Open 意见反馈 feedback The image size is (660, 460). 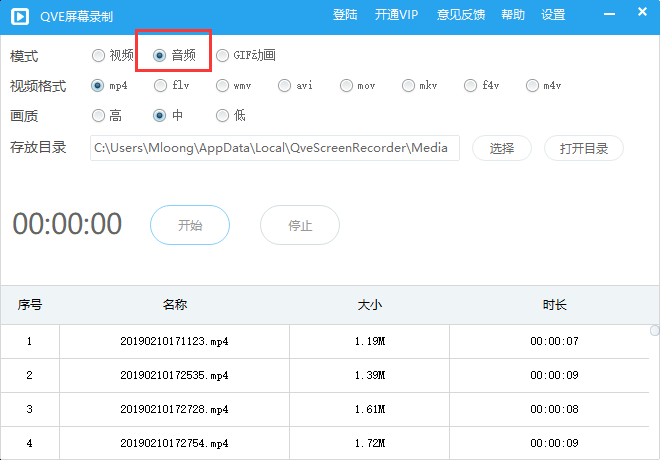pyautogui.click(x=461, y=15)
